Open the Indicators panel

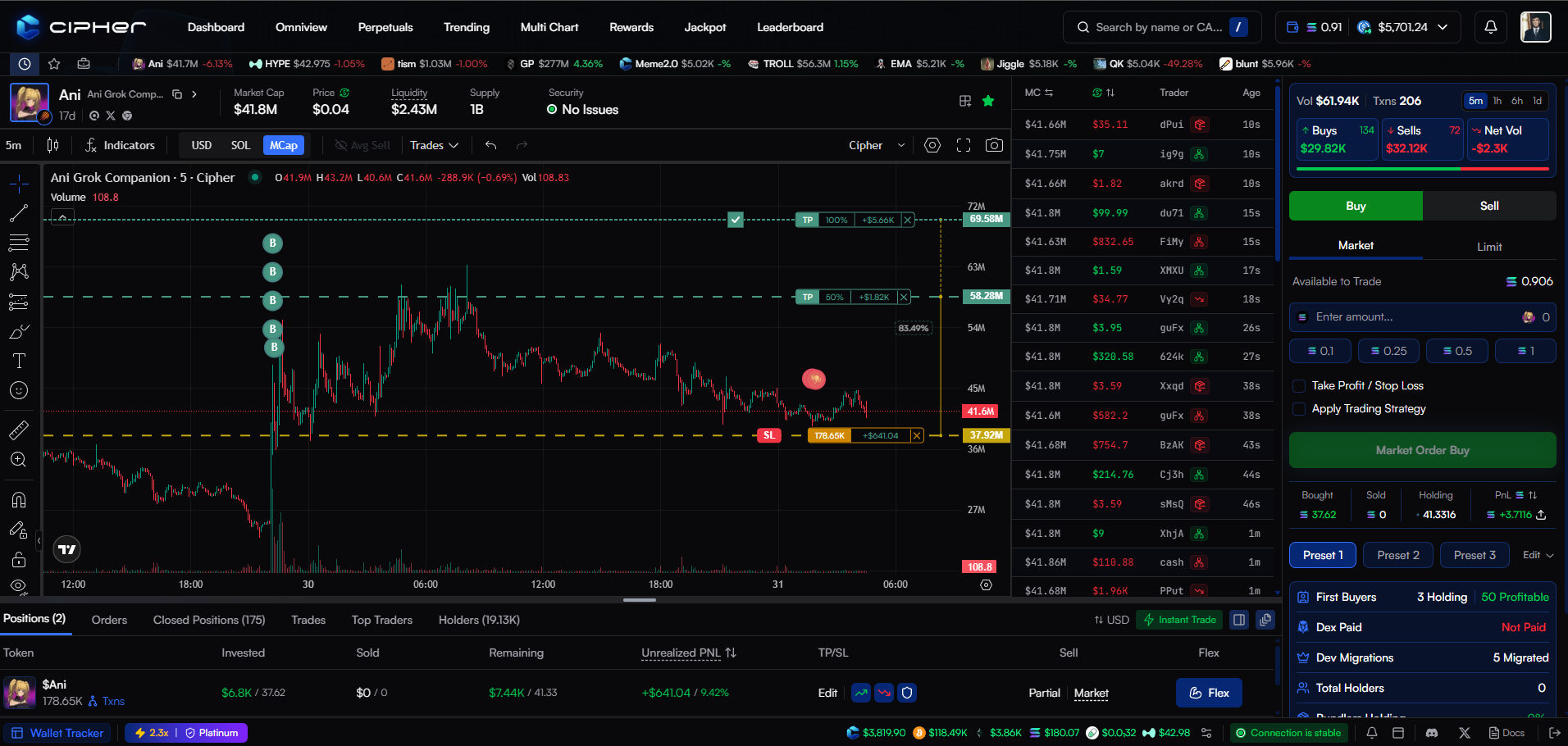[x=120, y=145]
